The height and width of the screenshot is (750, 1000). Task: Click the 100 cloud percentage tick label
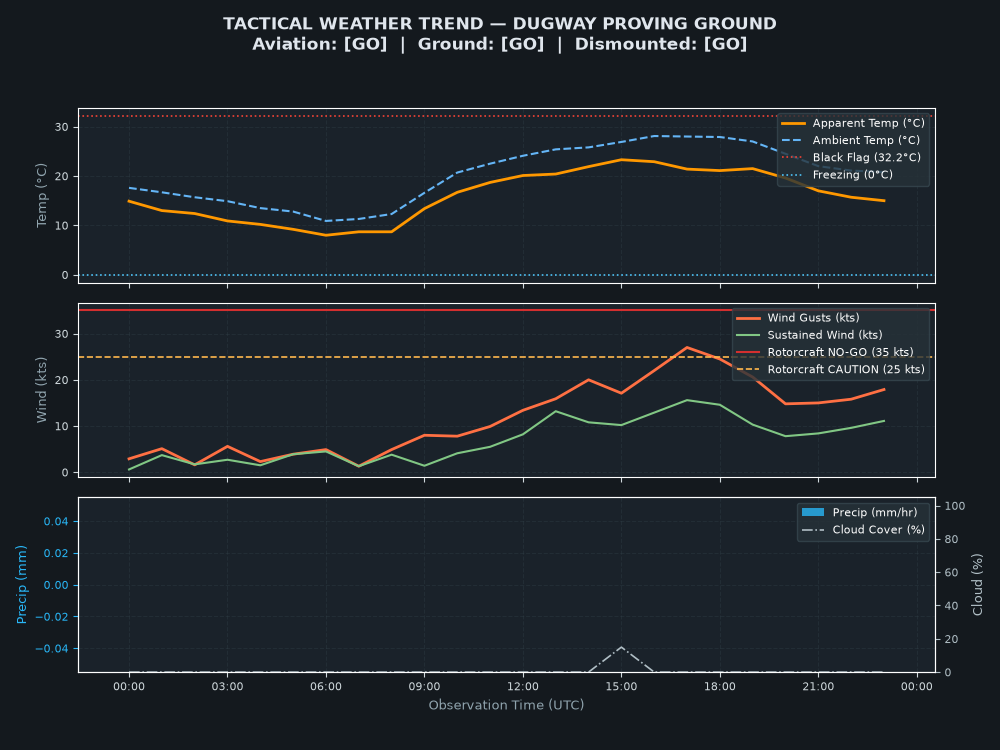[955, 506]
